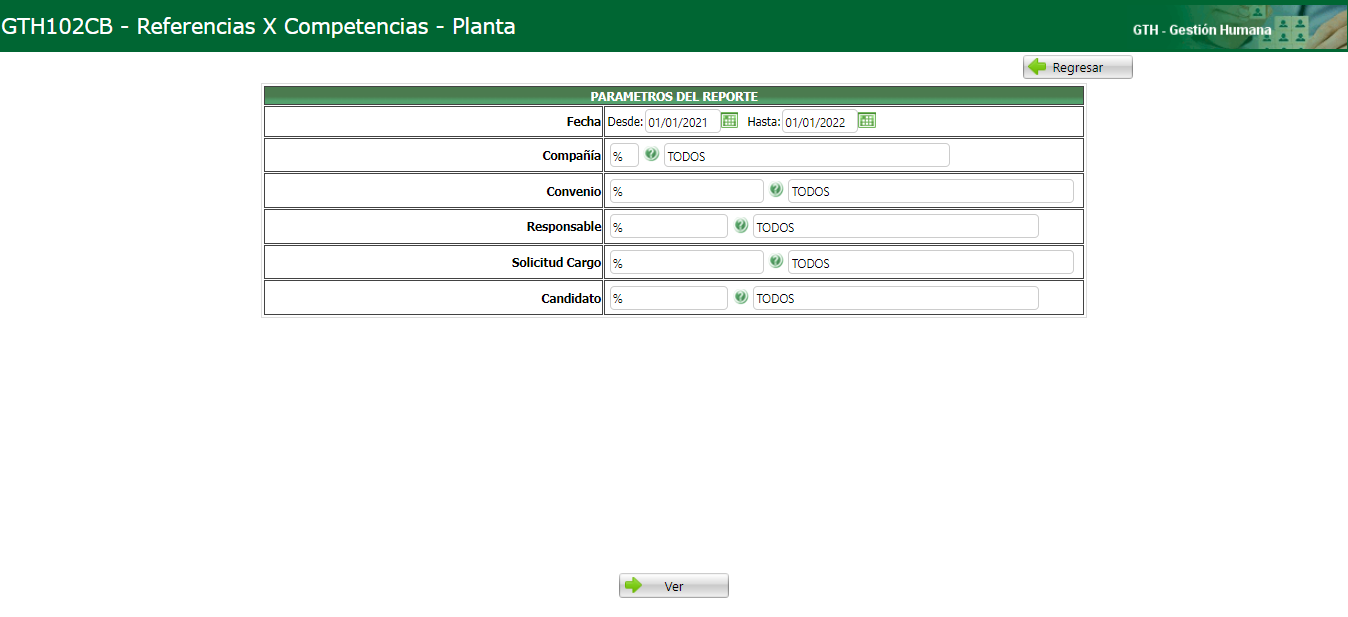Click the Responsable help lookup icon
The image size is (1348, 617).
coord(740,225)
